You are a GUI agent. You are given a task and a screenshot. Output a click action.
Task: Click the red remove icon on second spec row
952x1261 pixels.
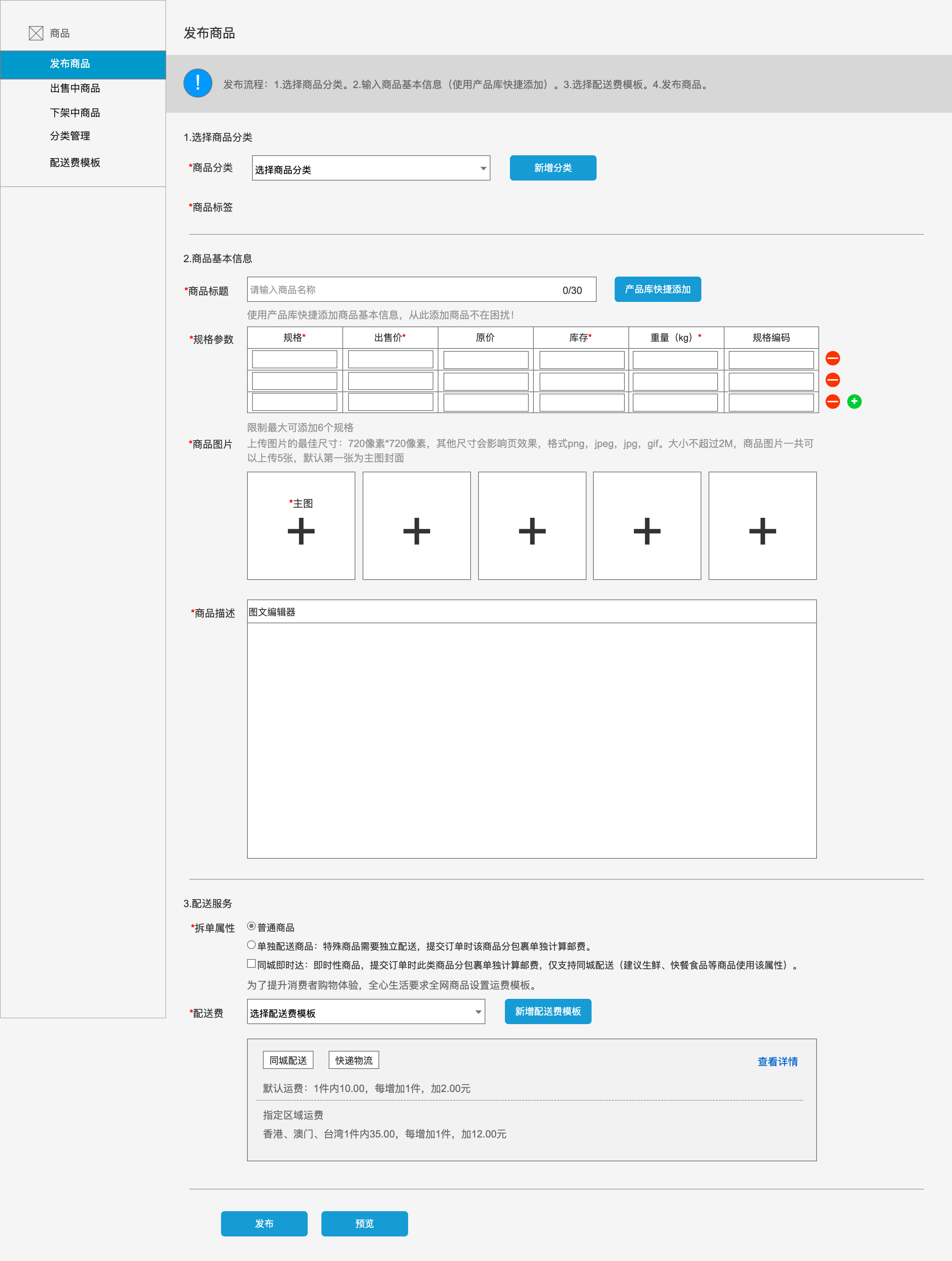(832, 380)
